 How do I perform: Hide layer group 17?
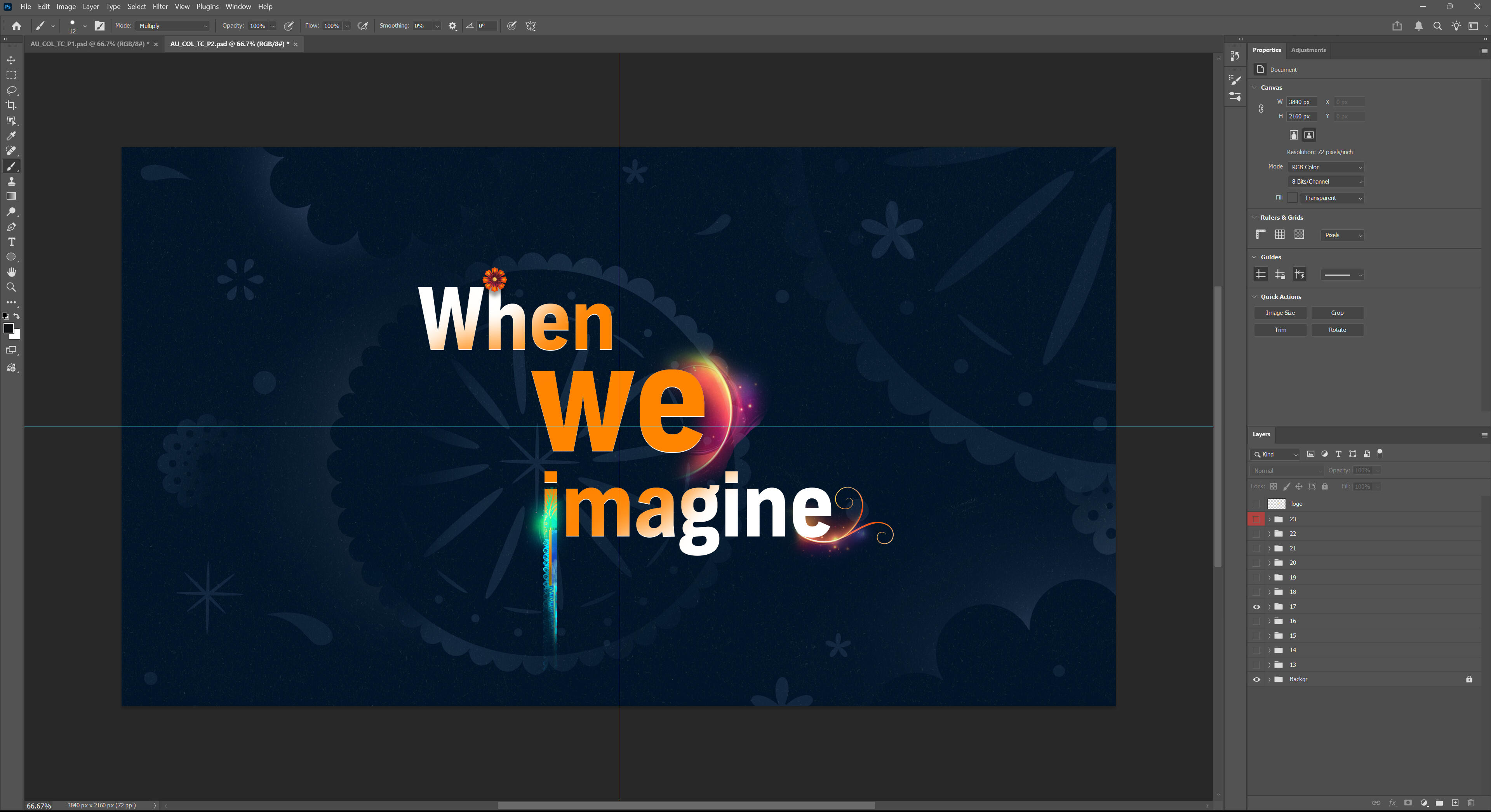[1256, 607]
